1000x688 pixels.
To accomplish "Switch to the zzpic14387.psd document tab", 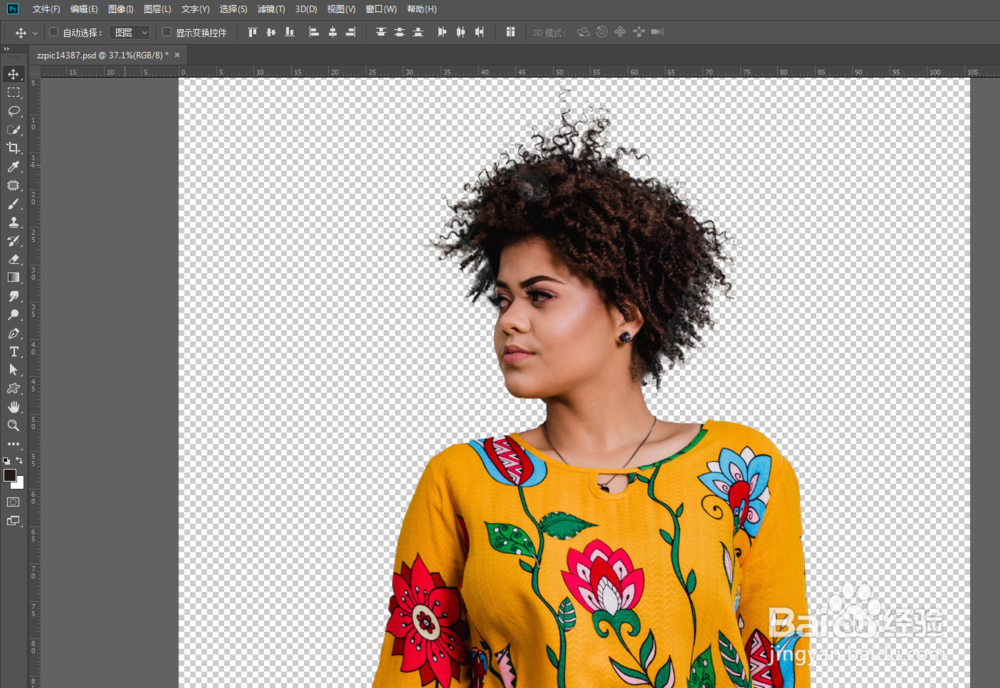I will [x=102, y=55].
